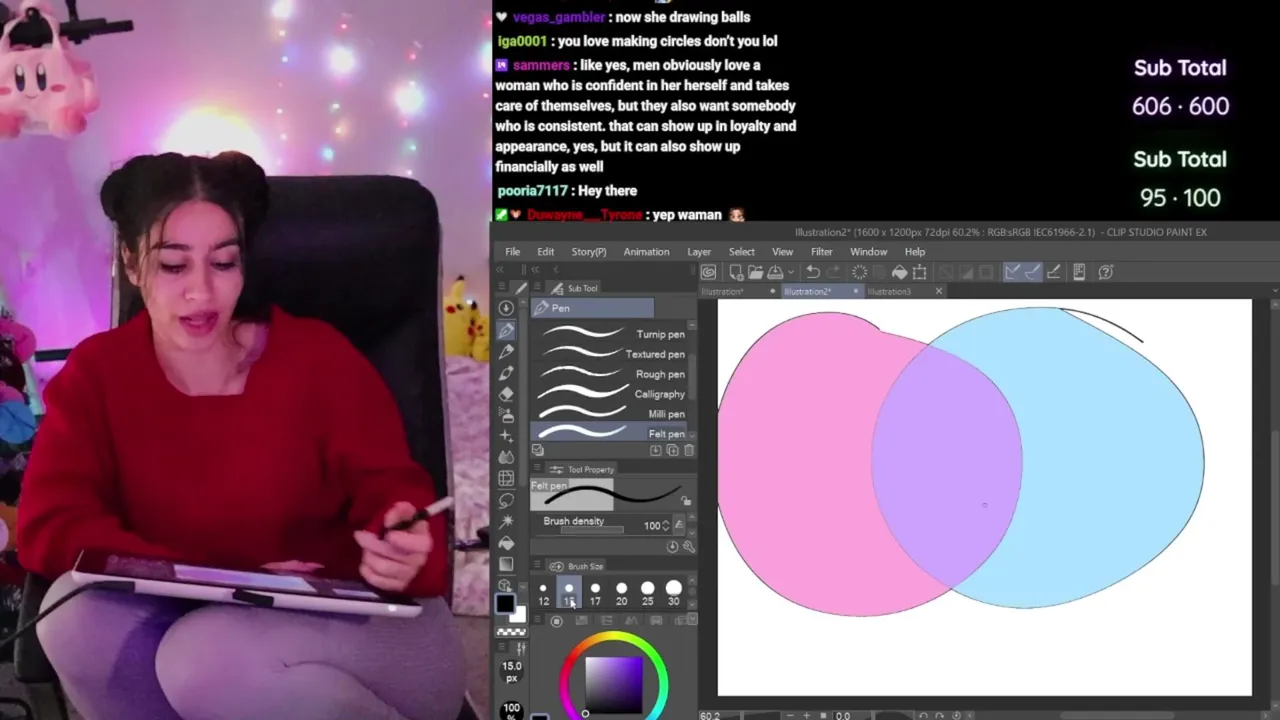1280x720 pixels.
Task: Reset tool property to initial settings icon
Action: (672, 547)
